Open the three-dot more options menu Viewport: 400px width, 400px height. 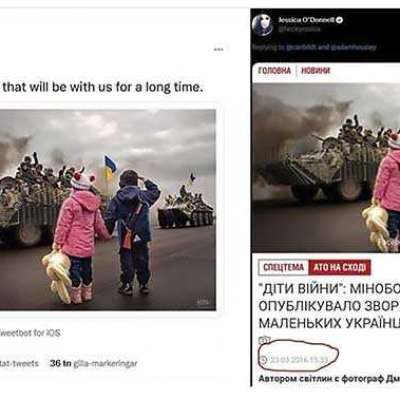coord(219,49)
